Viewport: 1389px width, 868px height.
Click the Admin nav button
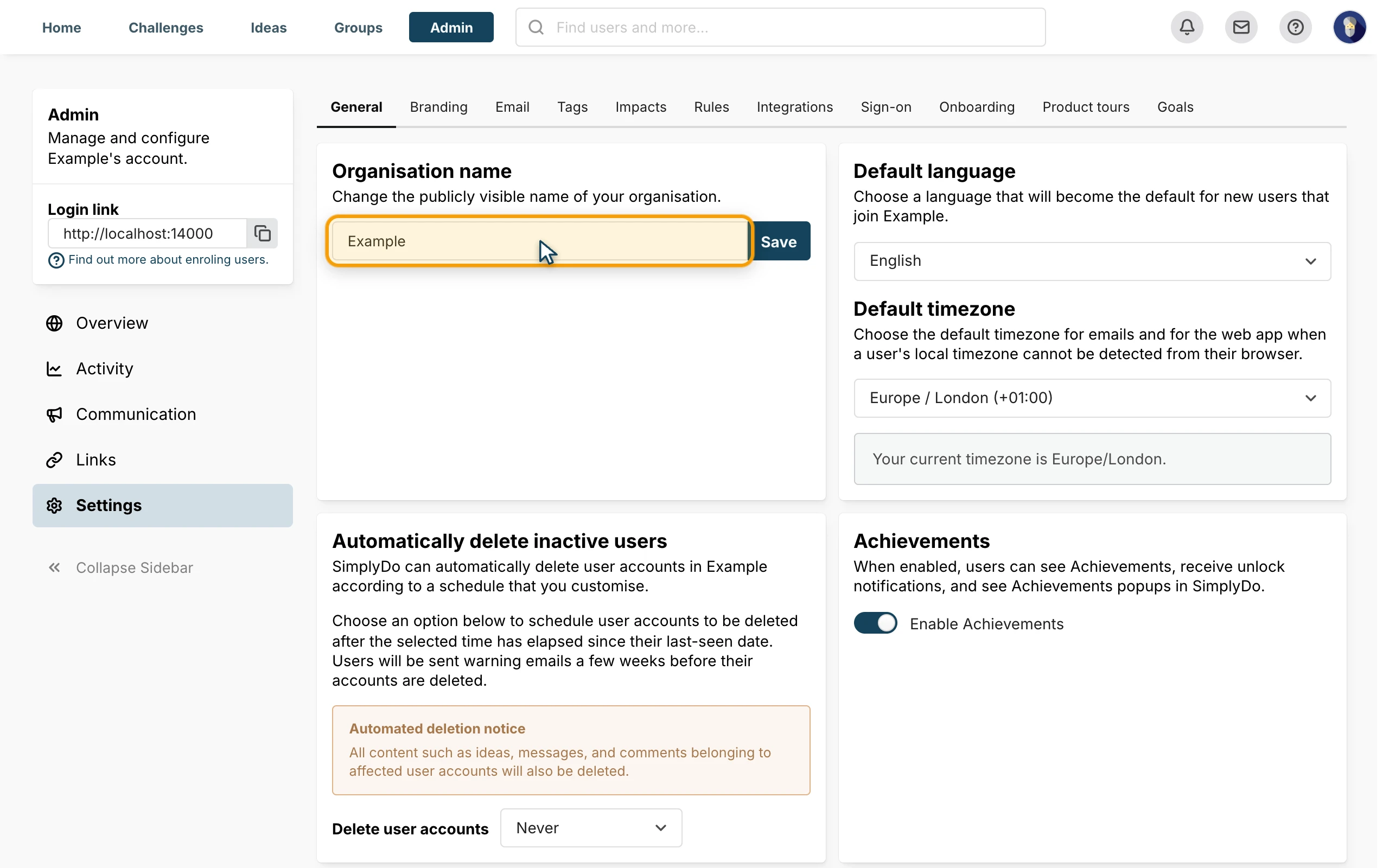click(451, 27)
